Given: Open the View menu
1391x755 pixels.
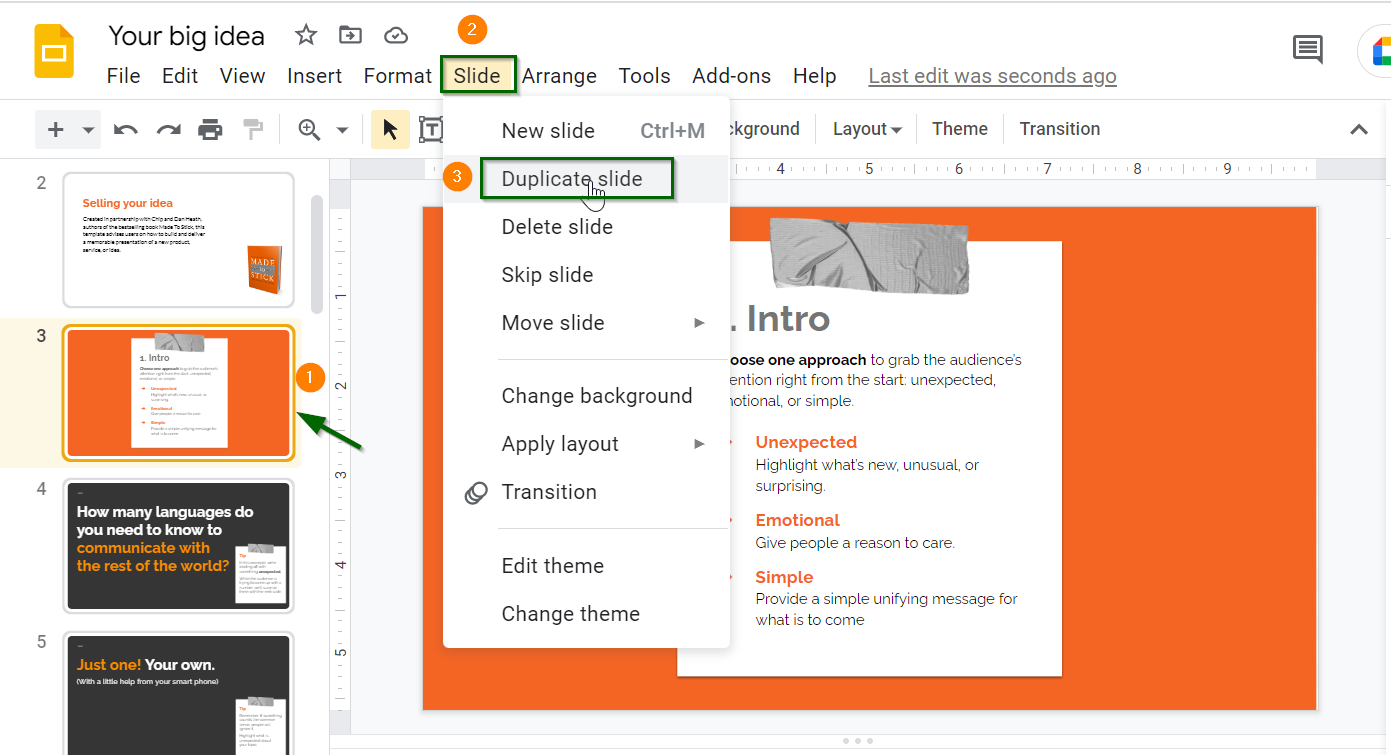Looking at the screenshot, I should [x=243, y=76].
